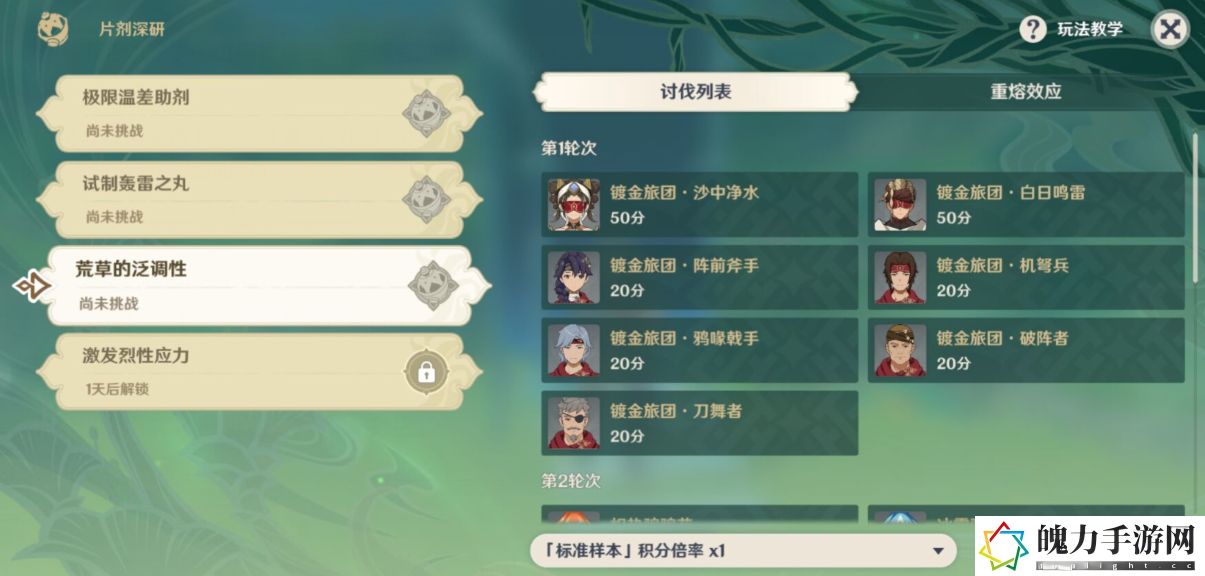Select the 极限温差助剂 challenge
1205x576 pixels.
pos(259,114)
